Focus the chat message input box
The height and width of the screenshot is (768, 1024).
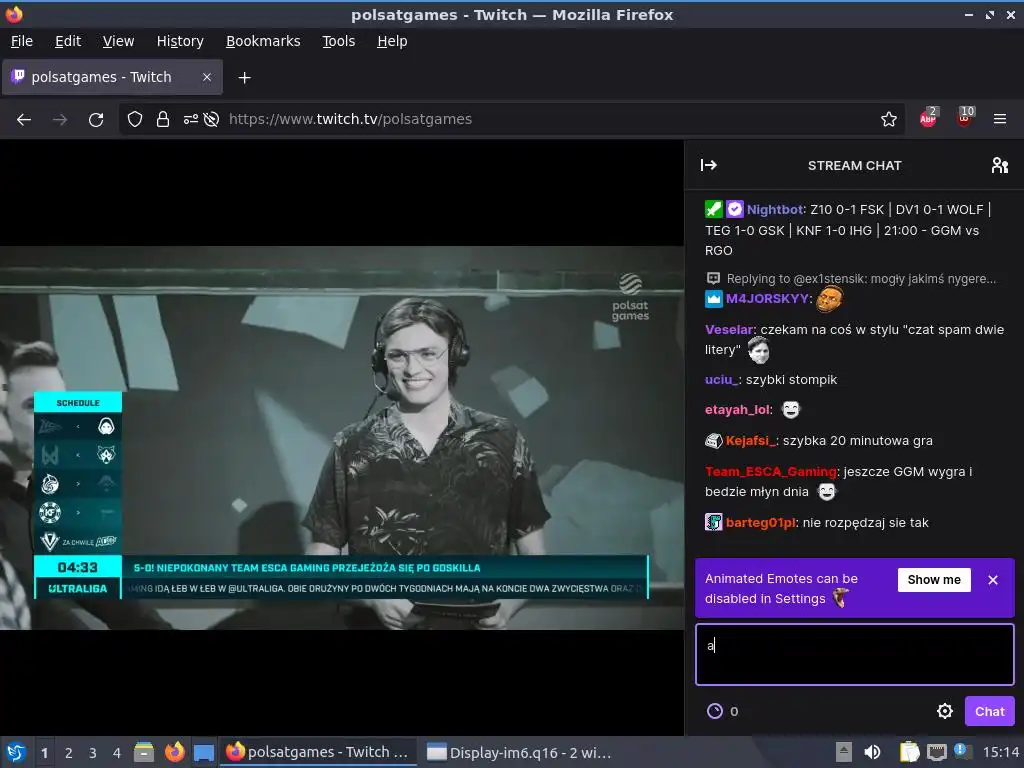(x=854, y=654)
